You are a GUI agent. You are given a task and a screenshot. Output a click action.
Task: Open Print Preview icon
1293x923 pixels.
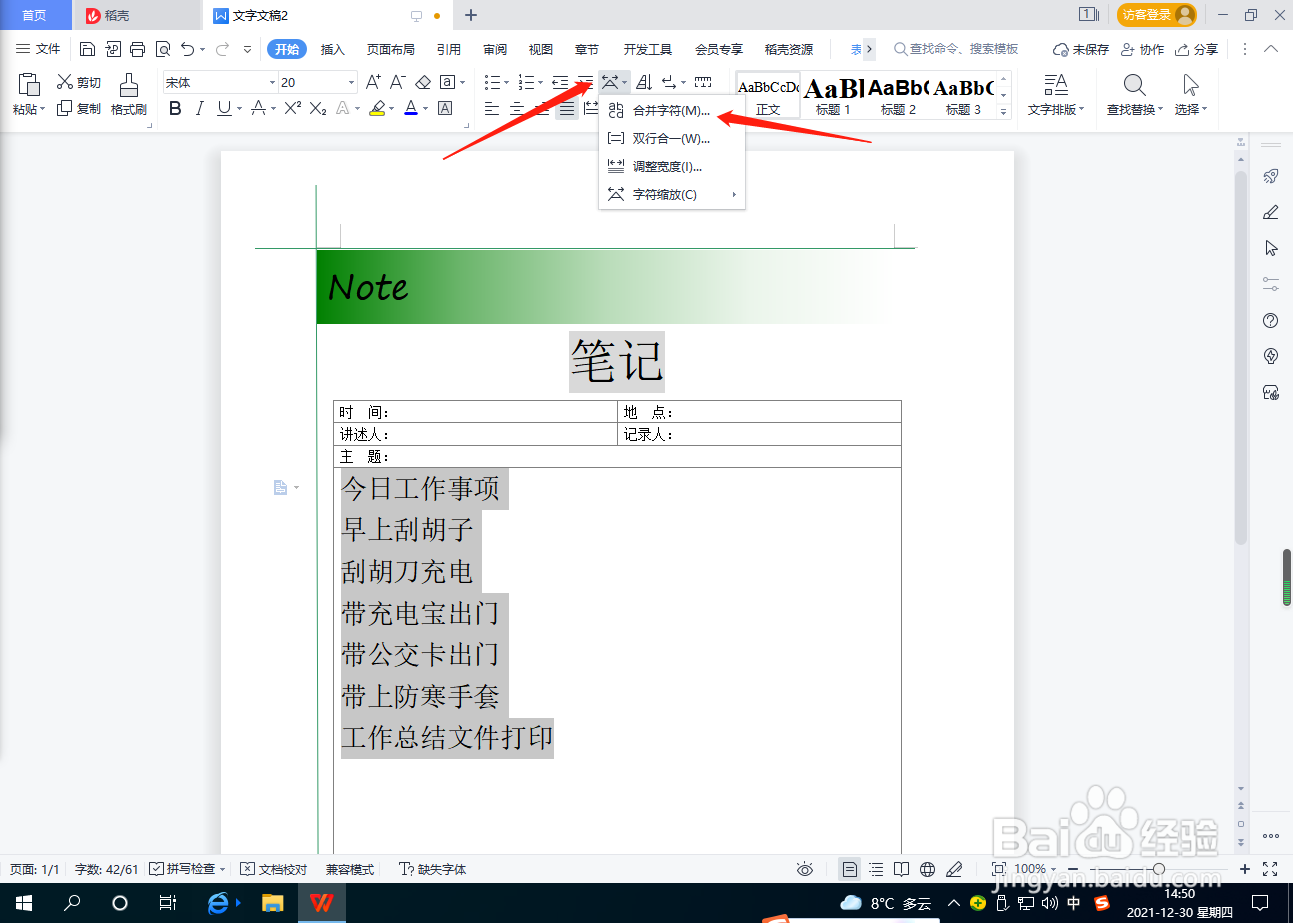pyautogui.click(x=162, y=49)
